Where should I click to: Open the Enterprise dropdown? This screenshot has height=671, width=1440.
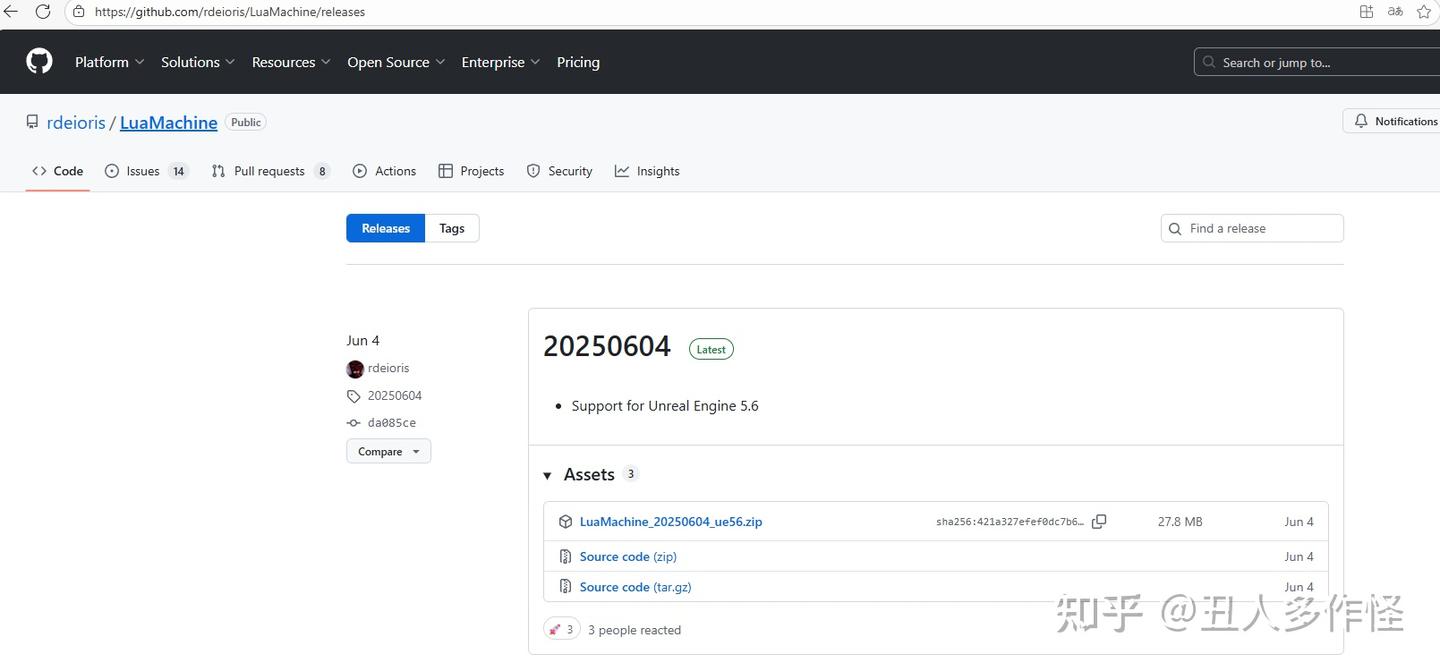coord(501,62)
